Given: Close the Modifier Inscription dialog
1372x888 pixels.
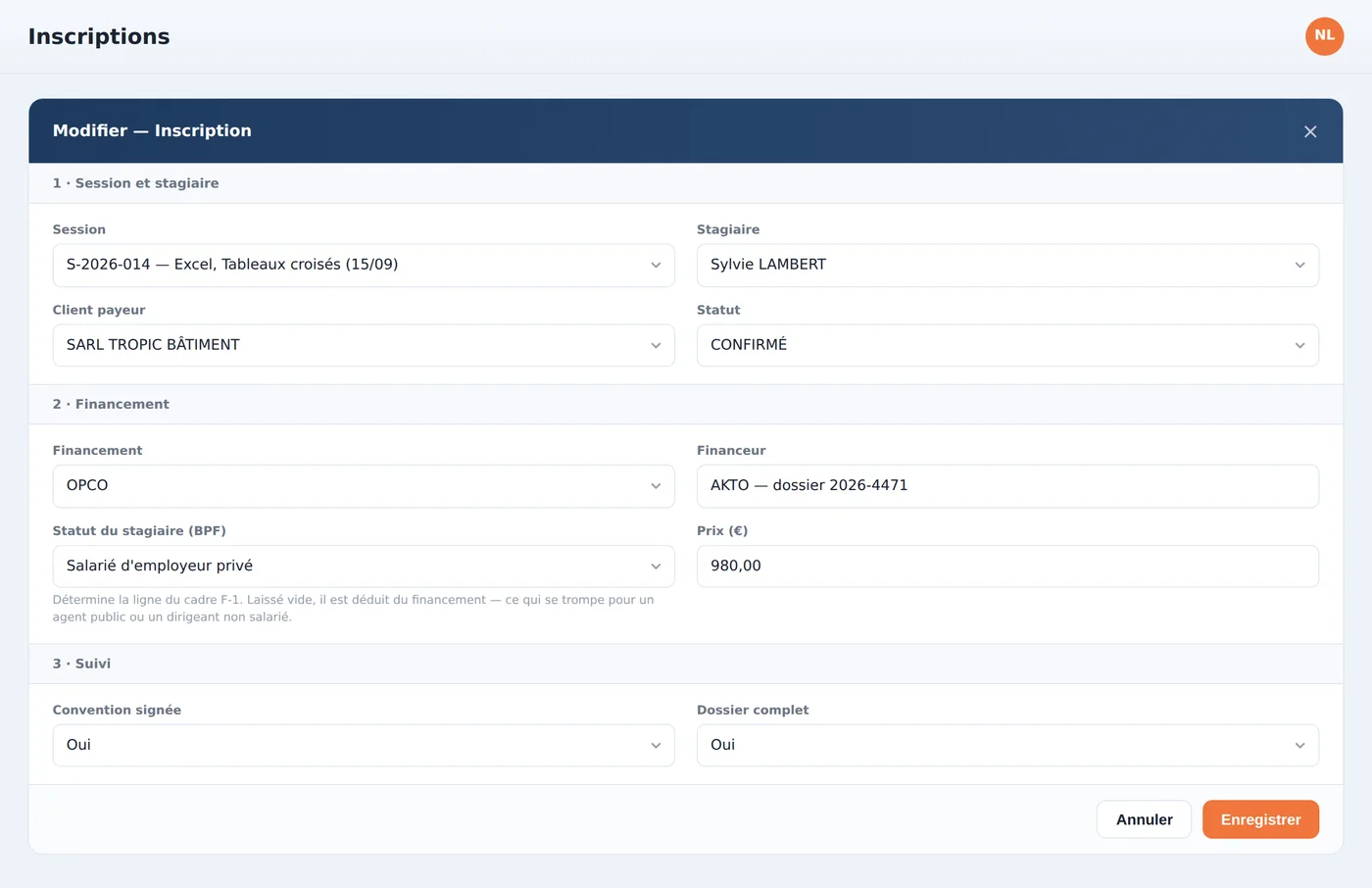Looking at the screenshot, I should point(1310,131).
